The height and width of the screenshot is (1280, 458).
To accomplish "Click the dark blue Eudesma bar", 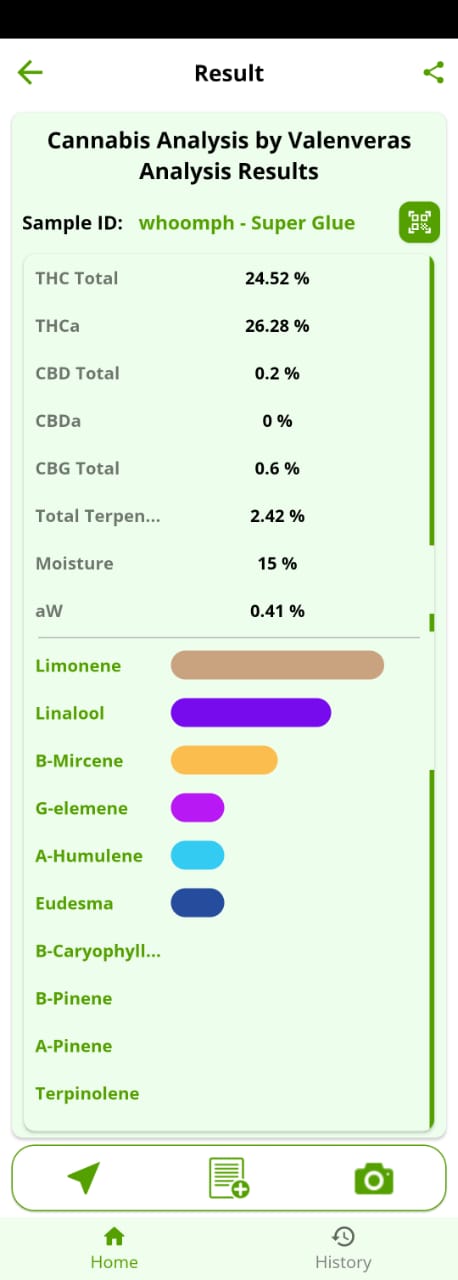I will (197, 903).
